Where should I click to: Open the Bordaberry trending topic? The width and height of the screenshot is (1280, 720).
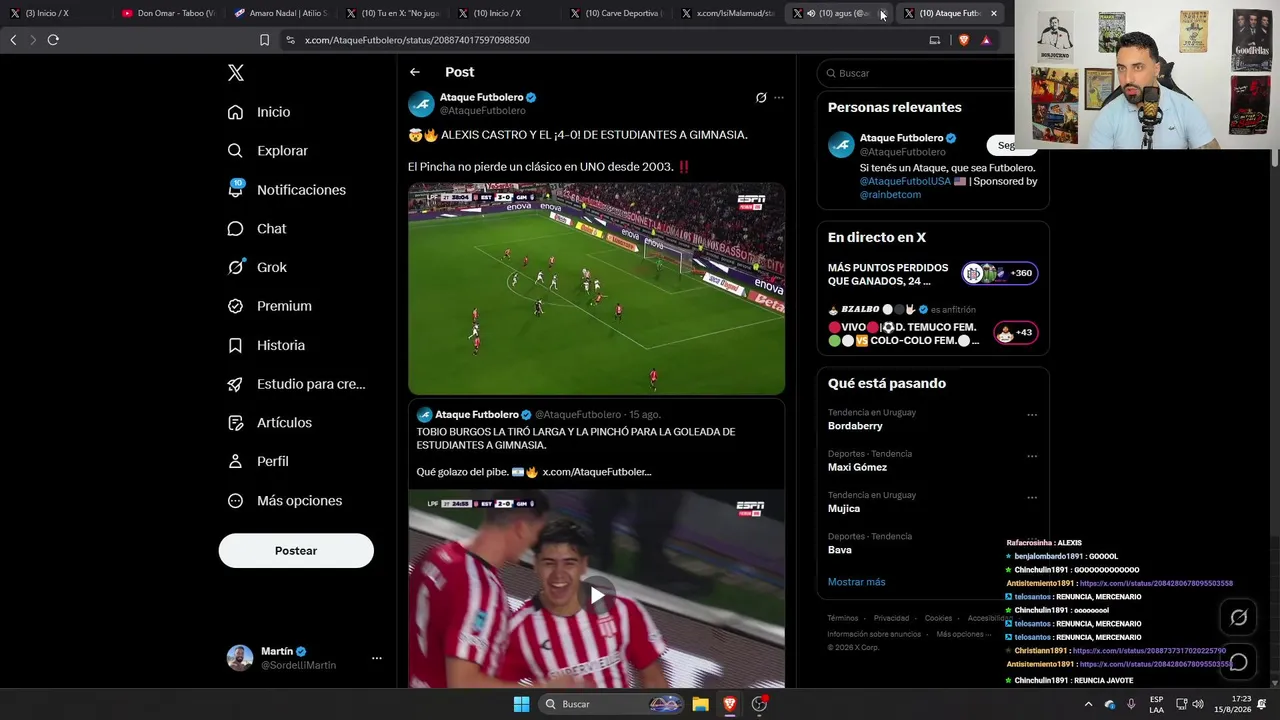tap(855, 426)
